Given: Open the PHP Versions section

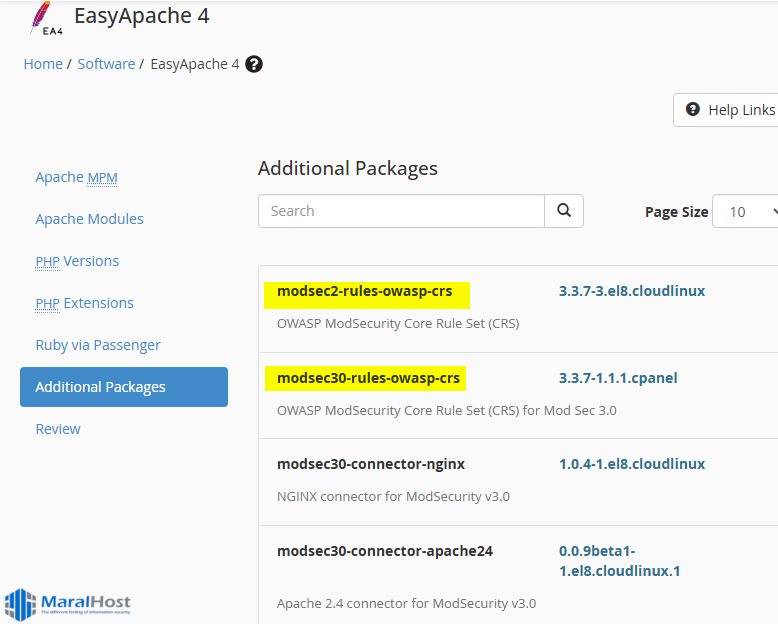Looking at the screenshot, I should [x=77, y=261].
